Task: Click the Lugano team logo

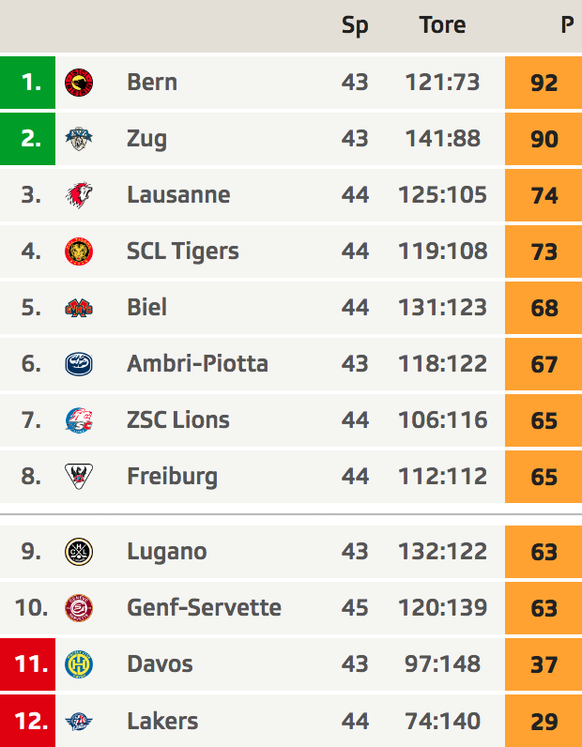Action: click(x=79, y=552)
